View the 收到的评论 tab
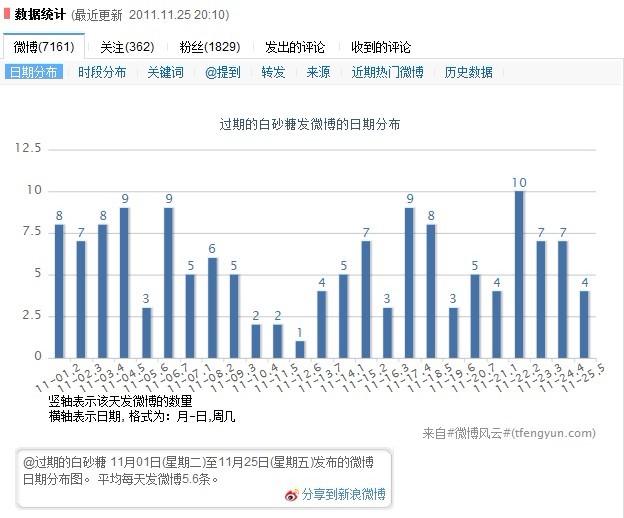 pyautogui.click(x=381, y=47)
